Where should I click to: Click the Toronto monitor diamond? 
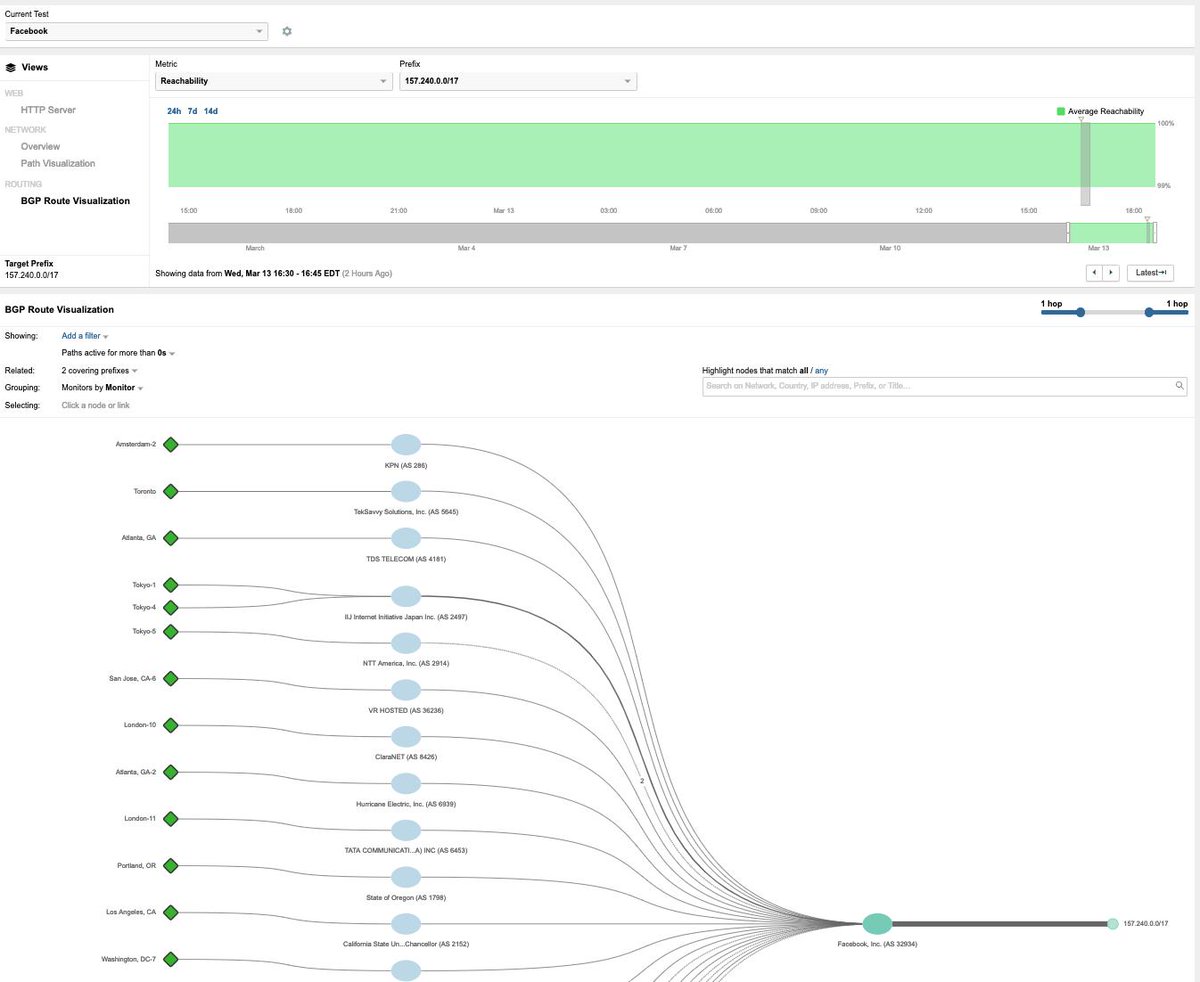(170, 491)
